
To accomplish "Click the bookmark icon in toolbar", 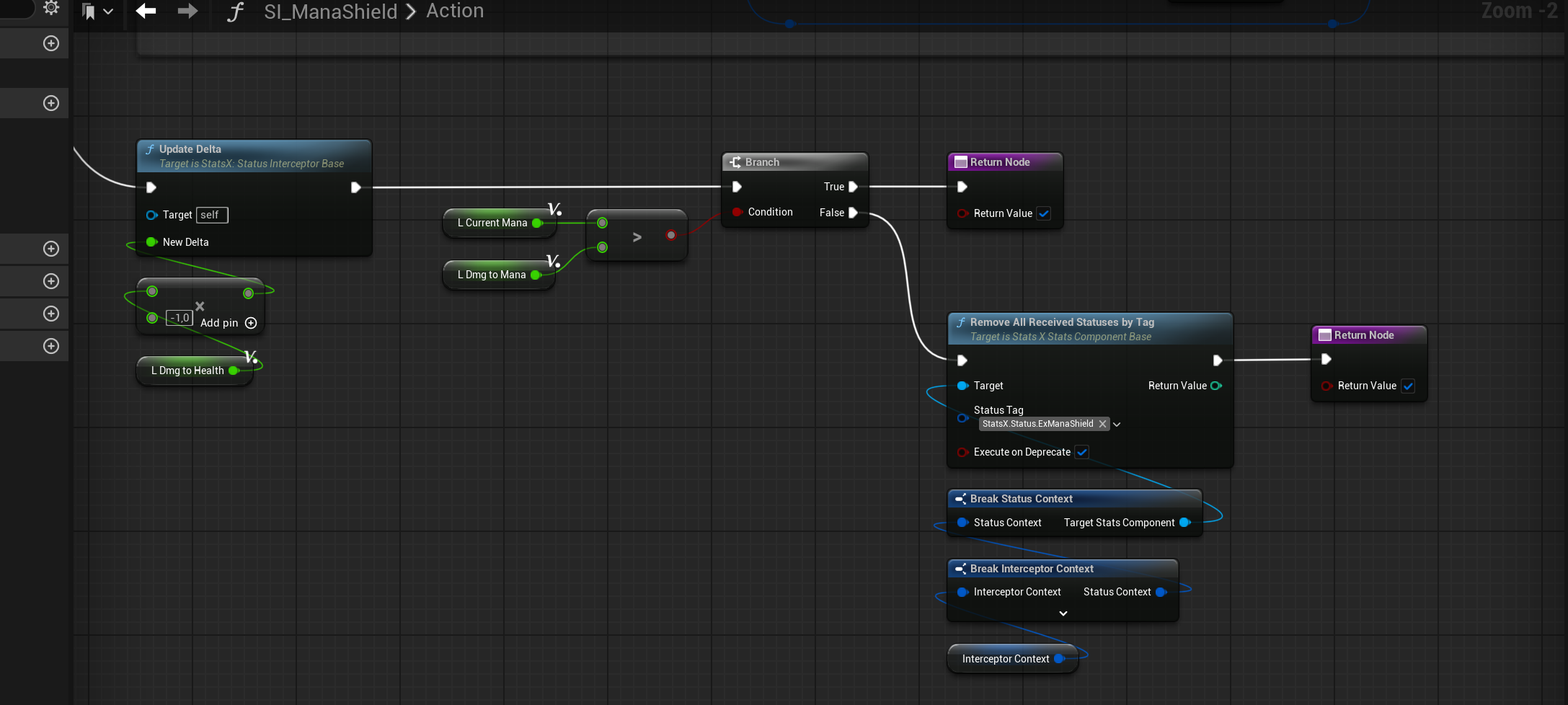I will click(89, 12).
